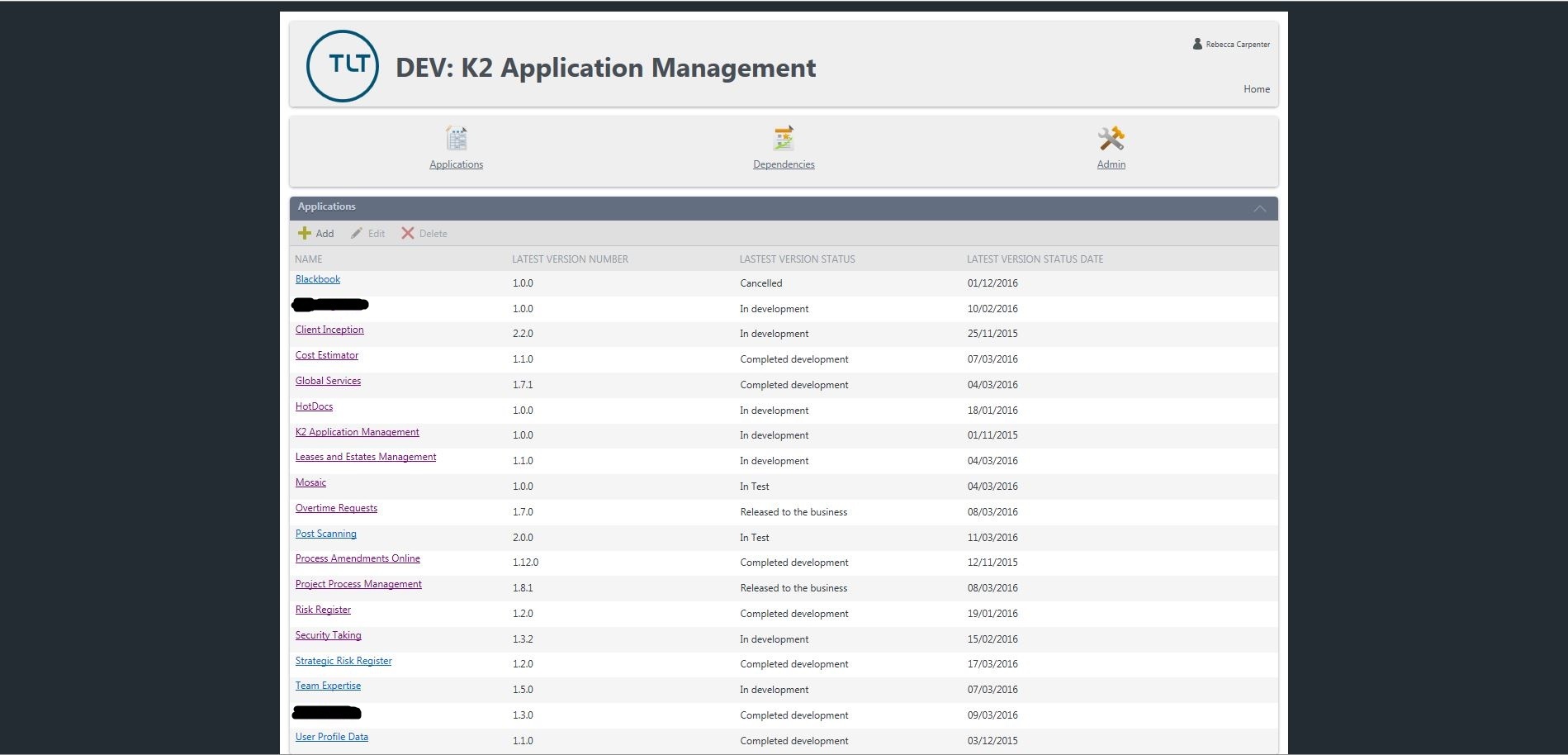
Task: Click the Applications panel header title
Action: (x=326, y=207)
